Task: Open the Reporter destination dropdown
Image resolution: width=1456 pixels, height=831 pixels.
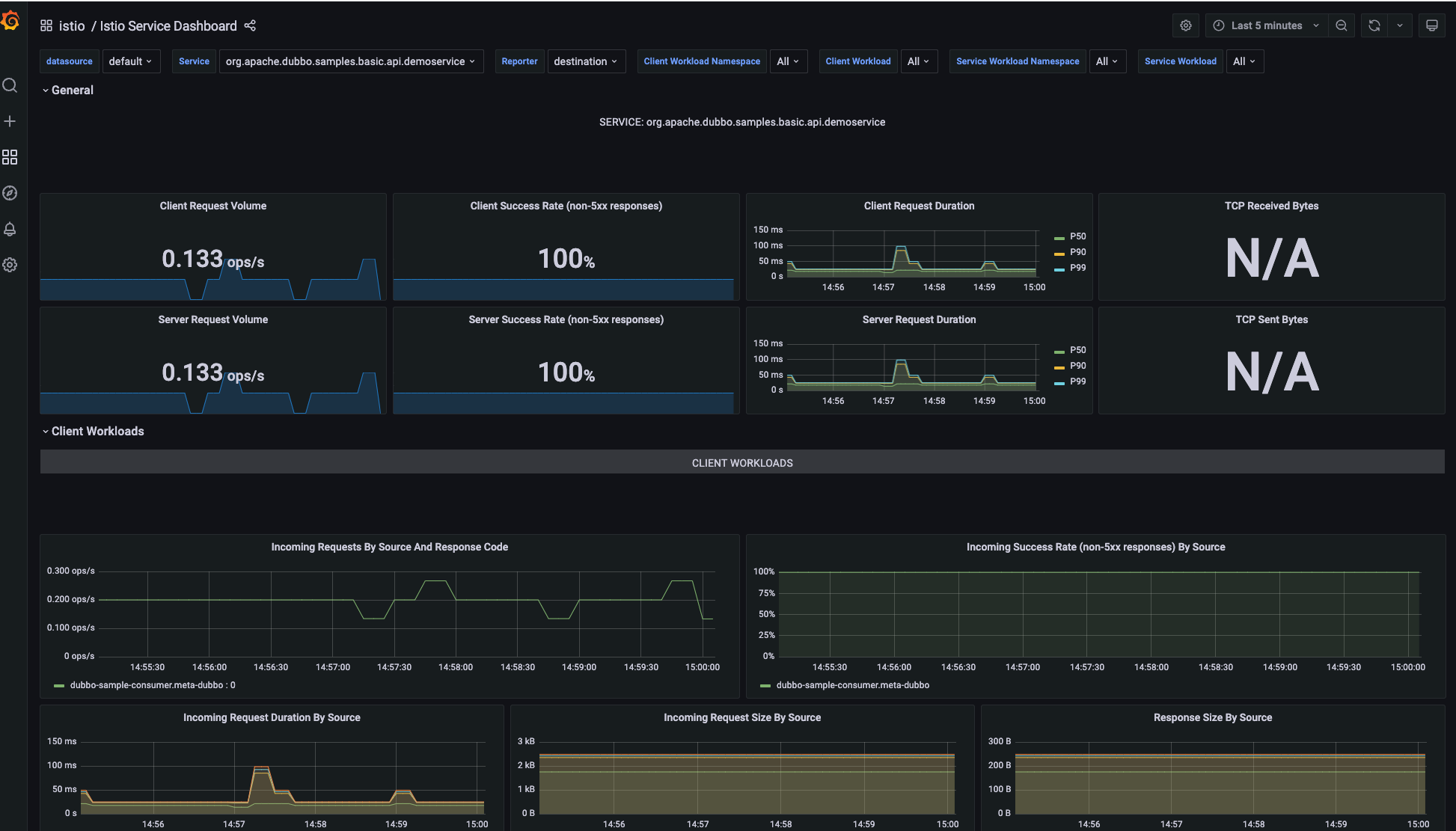Action: pos(586,61)
